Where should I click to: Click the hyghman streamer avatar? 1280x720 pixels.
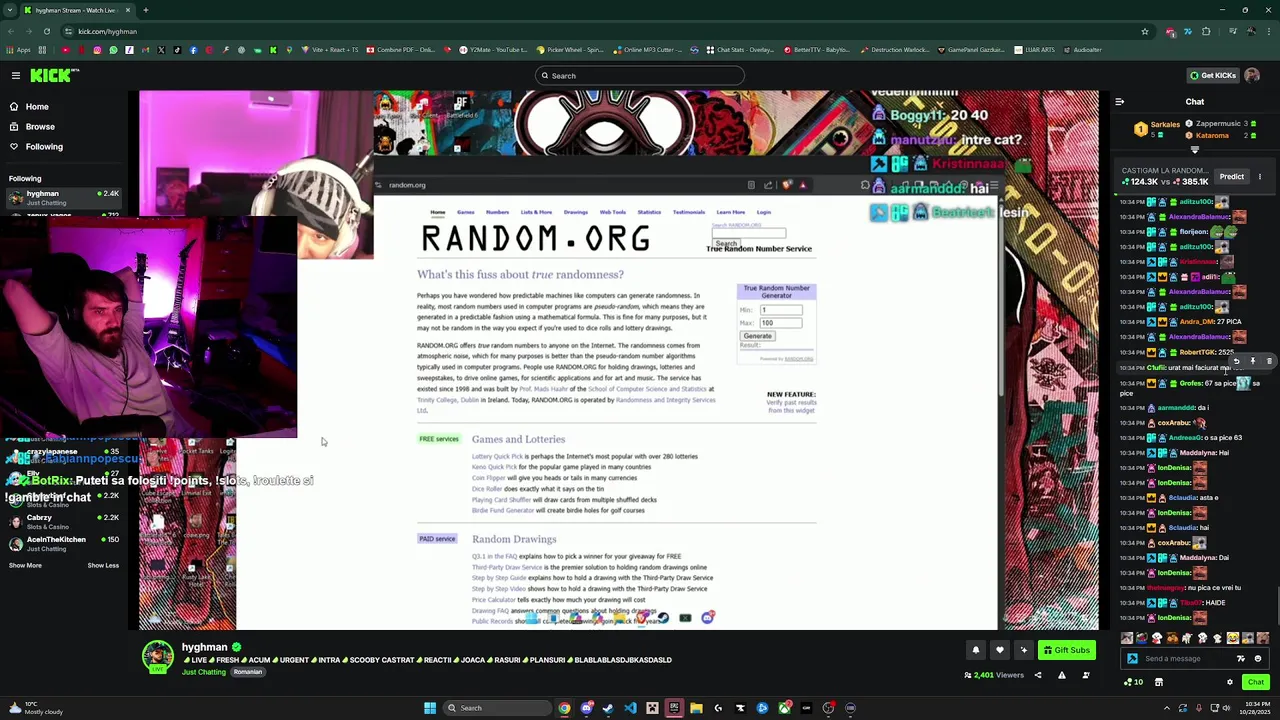(157, 656)
